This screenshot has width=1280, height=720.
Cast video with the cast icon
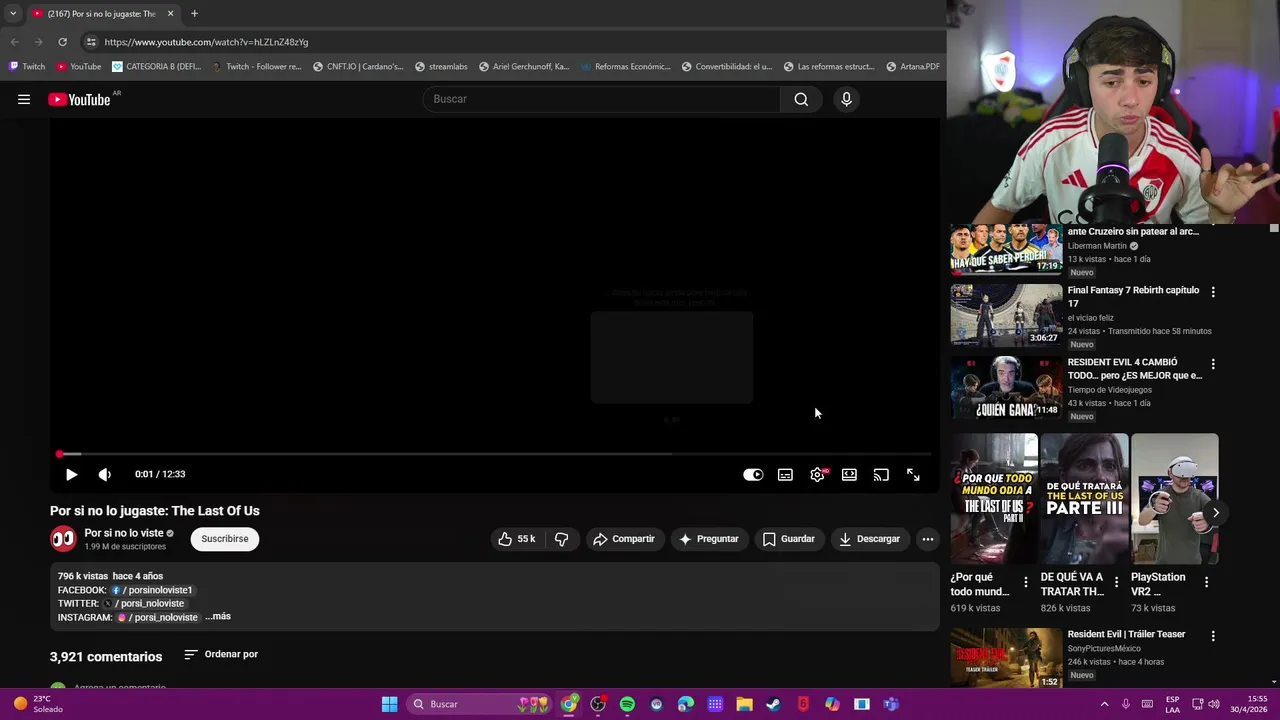coord(881,475)
